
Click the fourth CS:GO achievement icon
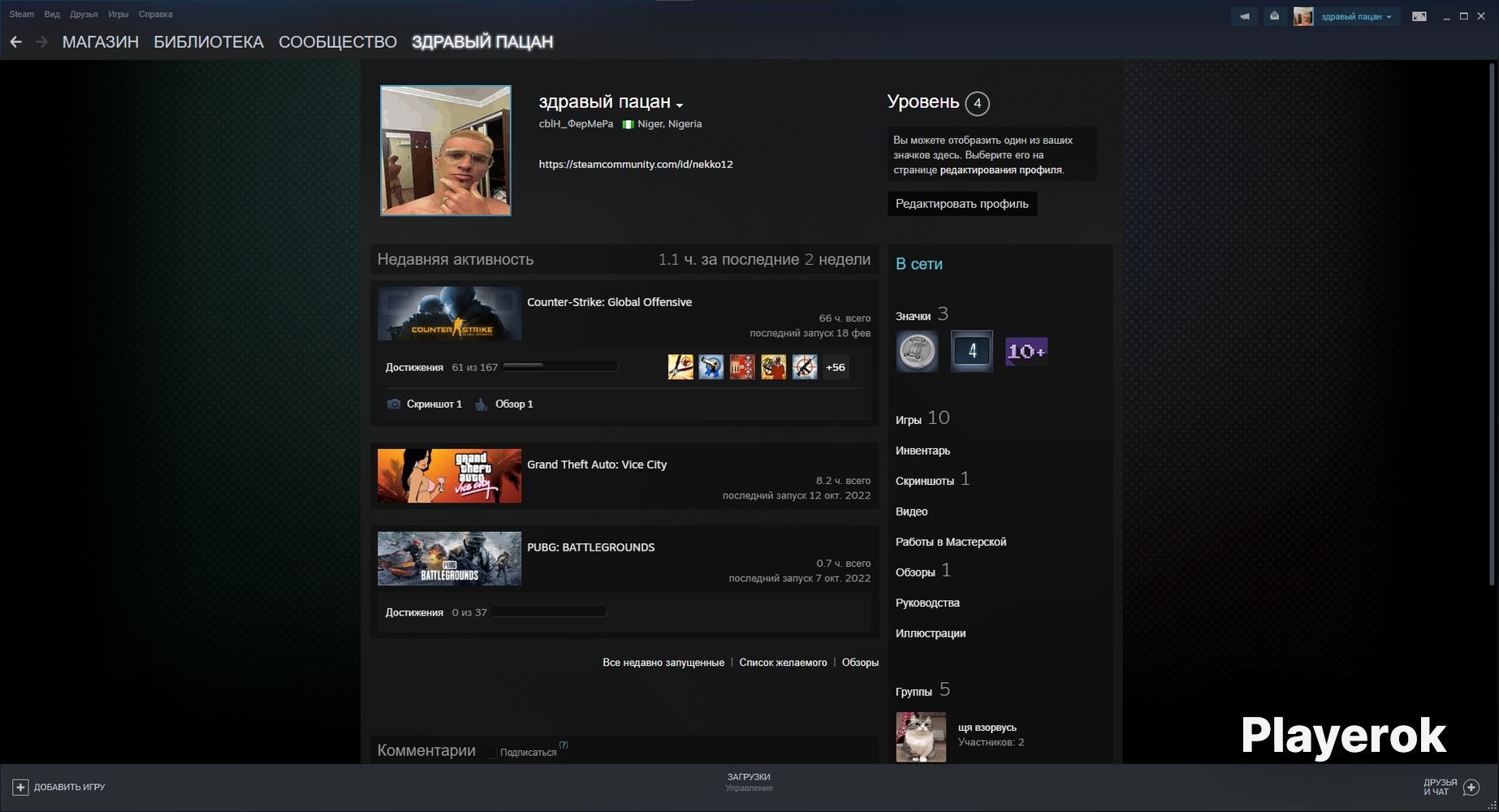(x=773, y=367)
